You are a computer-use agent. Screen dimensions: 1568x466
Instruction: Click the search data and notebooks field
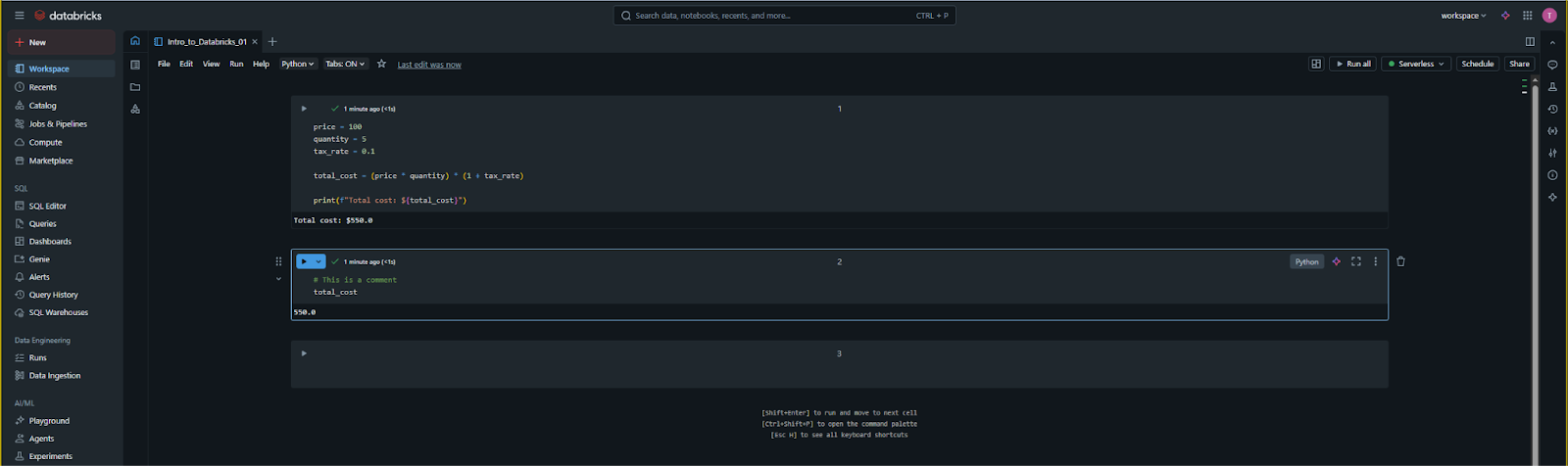784,16
